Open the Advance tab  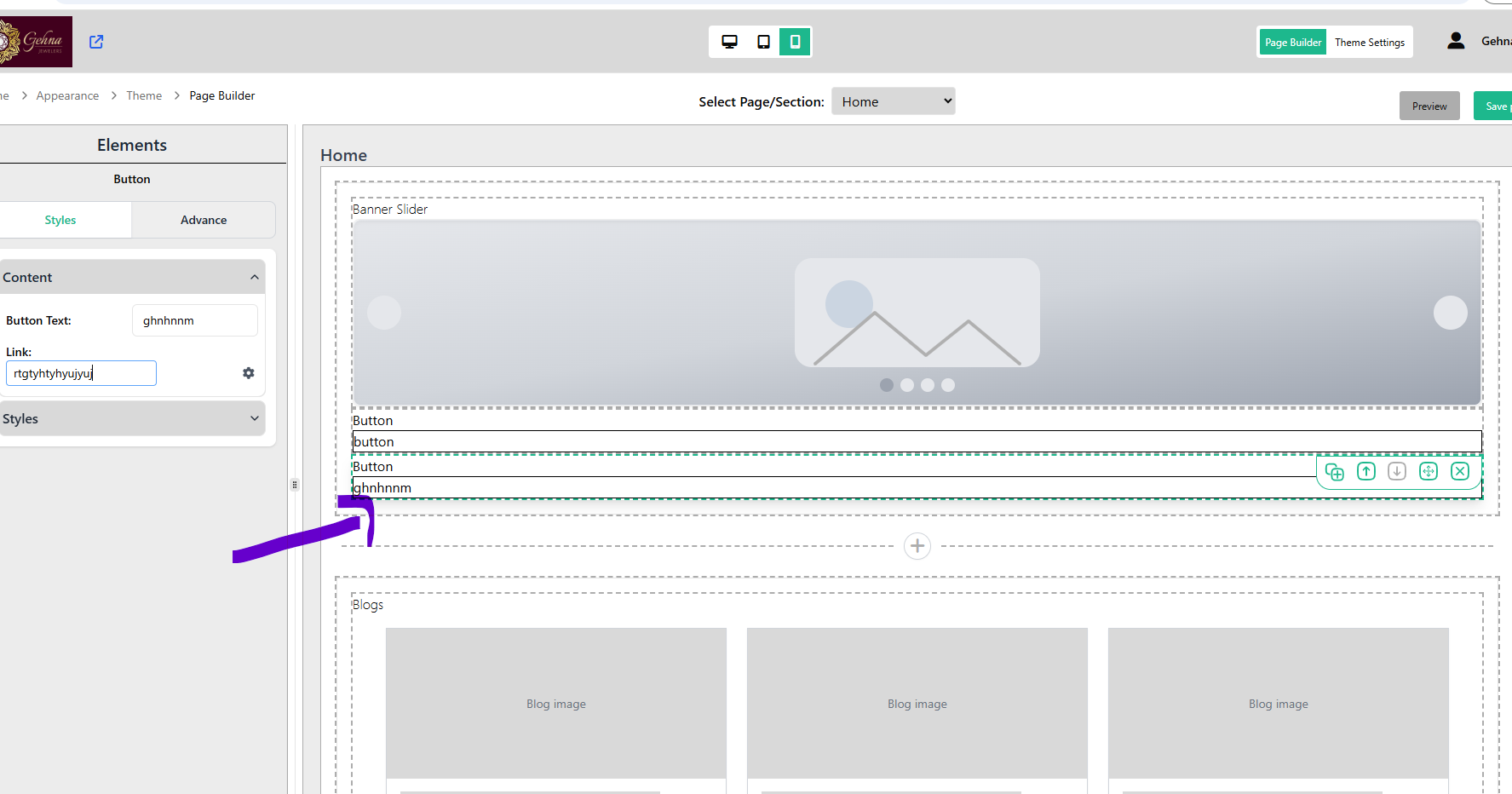click(204, 220)
